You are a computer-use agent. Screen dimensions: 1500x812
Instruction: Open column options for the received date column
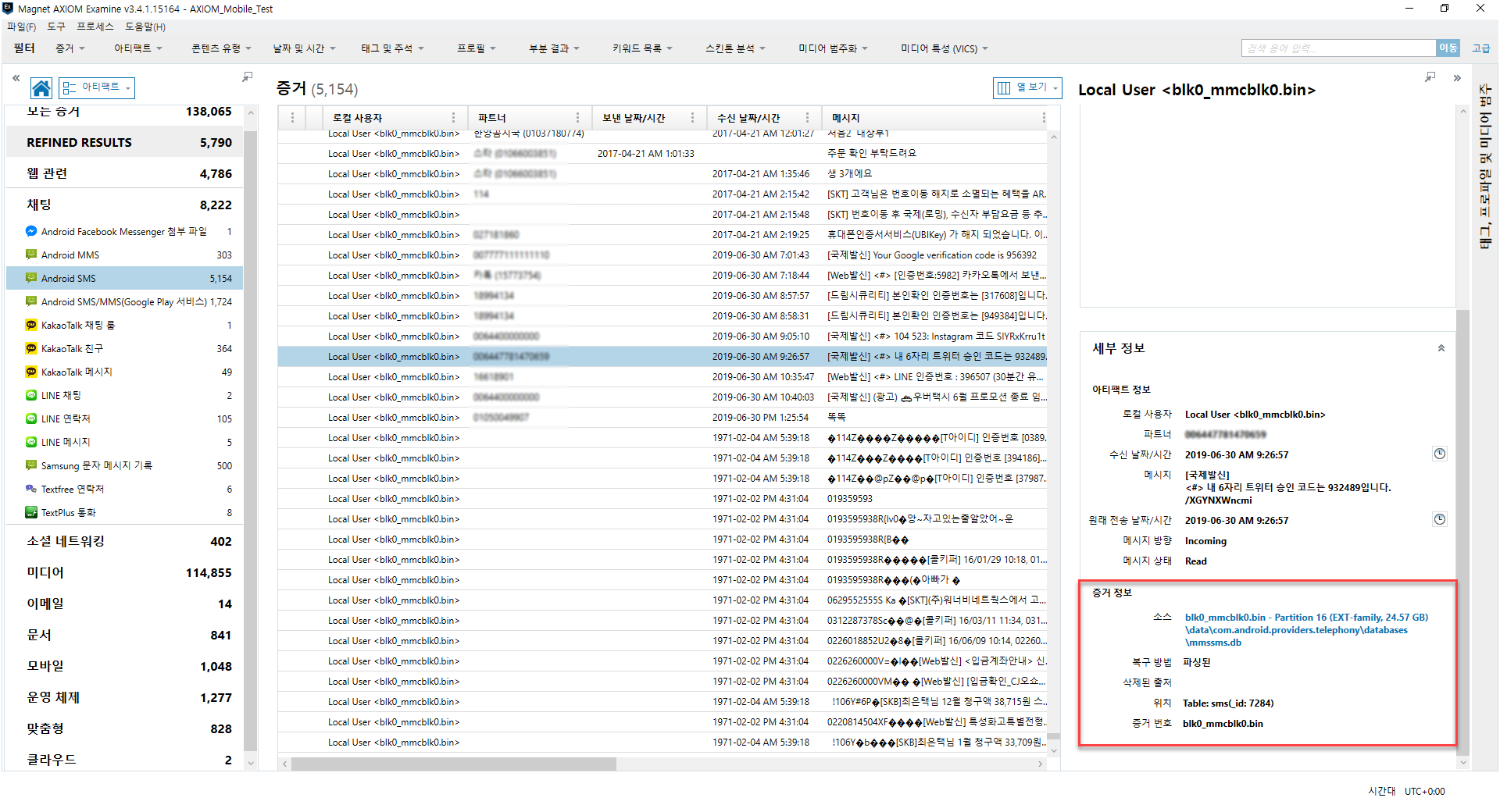coord(807,118)
